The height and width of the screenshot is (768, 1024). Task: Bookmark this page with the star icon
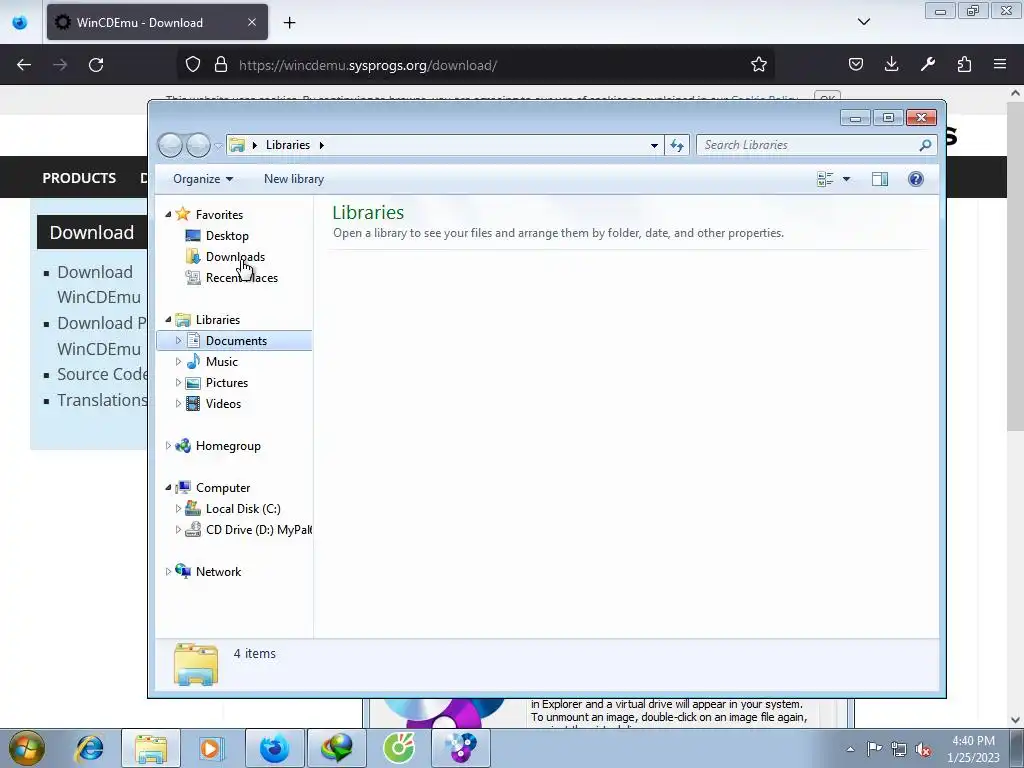pos(758,64)
